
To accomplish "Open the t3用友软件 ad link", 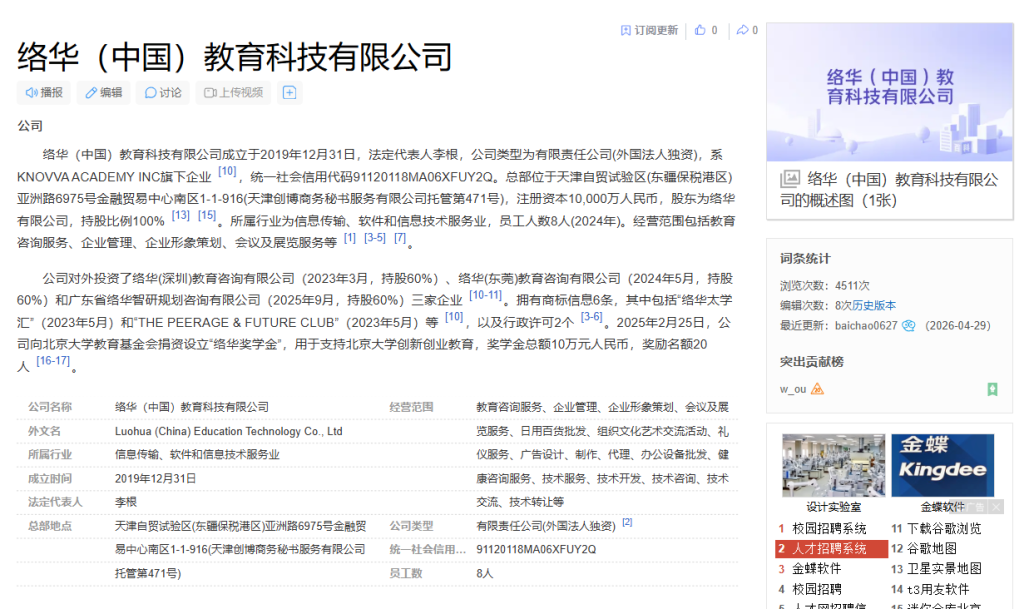I will click(938, 589).
